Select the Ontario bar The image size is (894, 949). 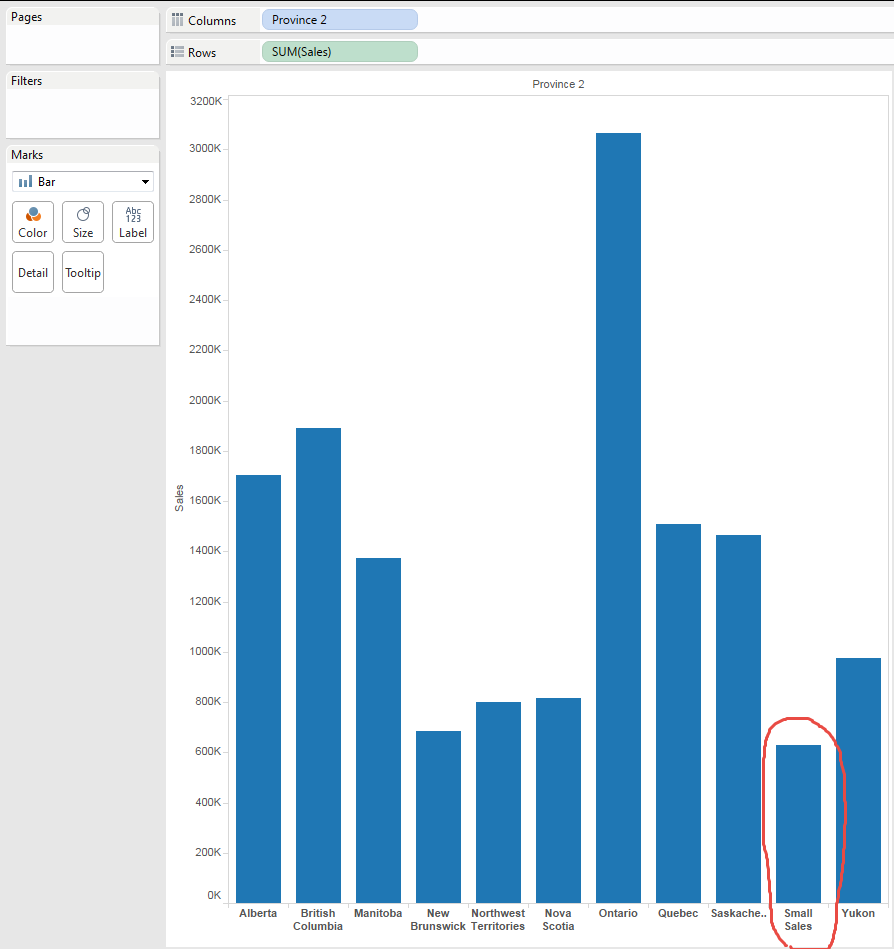pyautogui.click(x=618, y=518)
